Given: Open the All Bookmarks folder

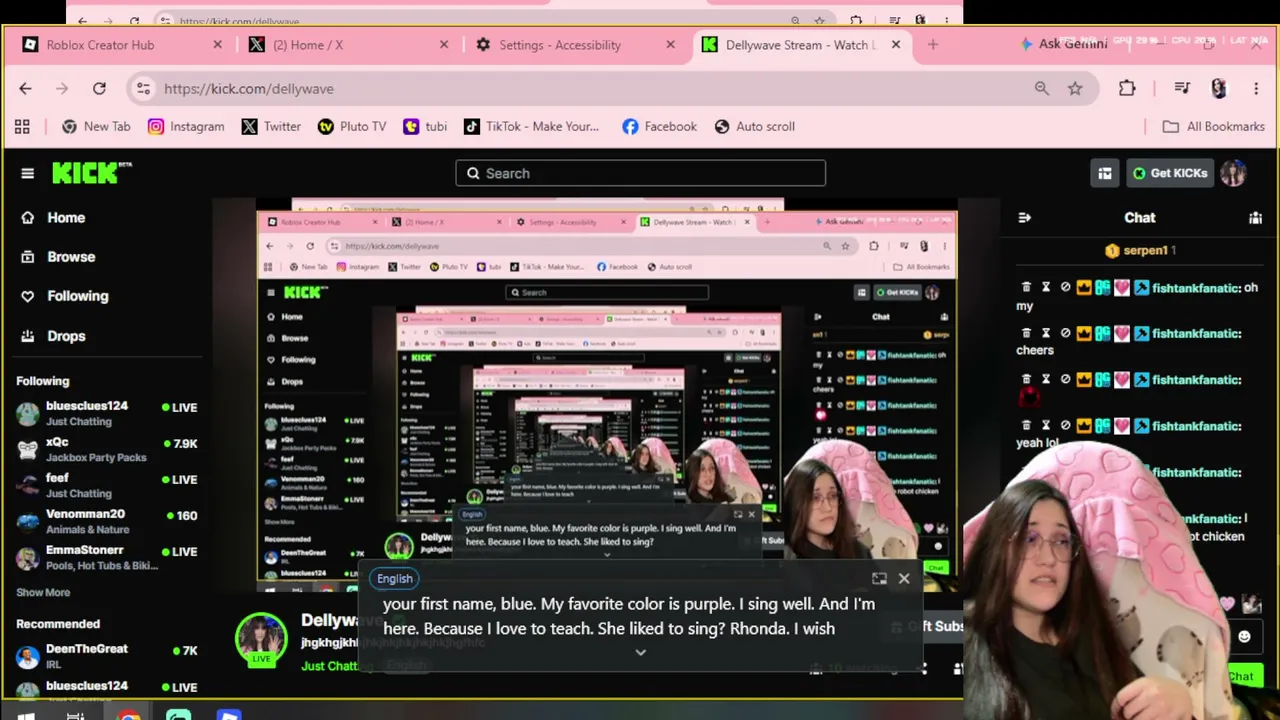Looking at the screenshot, I should click(x=1214, y=126).
